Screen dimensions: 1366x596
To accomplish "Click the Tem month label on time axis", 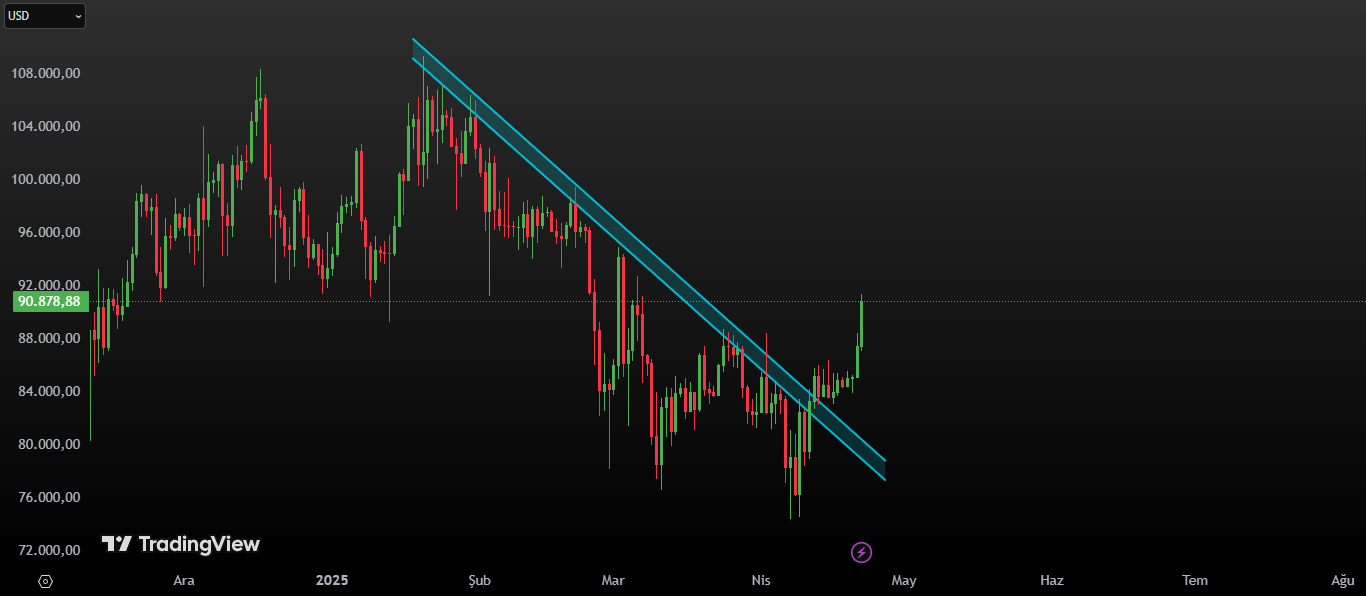I will (x=1195, y=581).
